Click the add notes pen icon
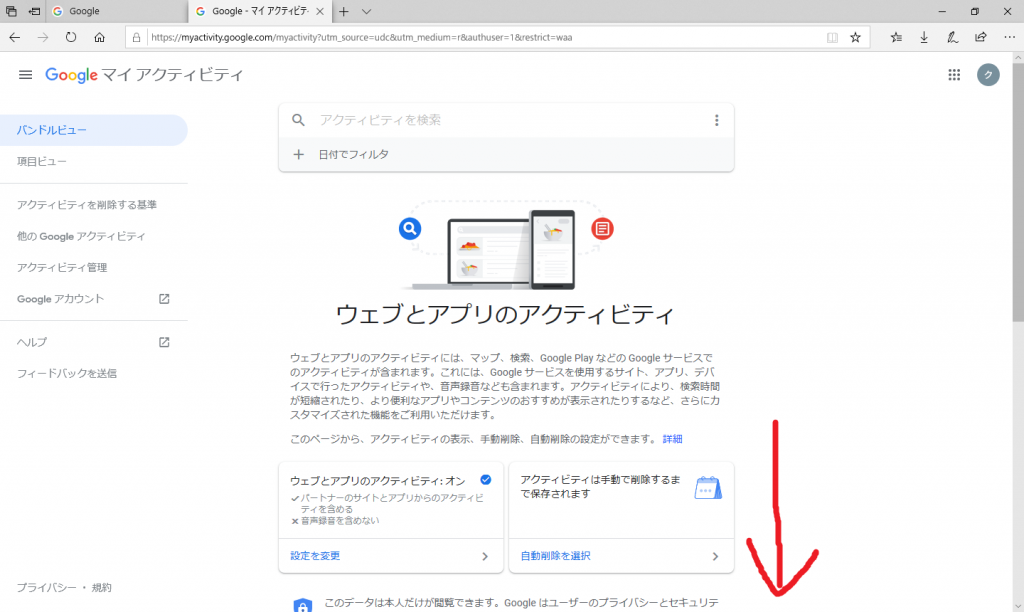 tap(952, 38)
